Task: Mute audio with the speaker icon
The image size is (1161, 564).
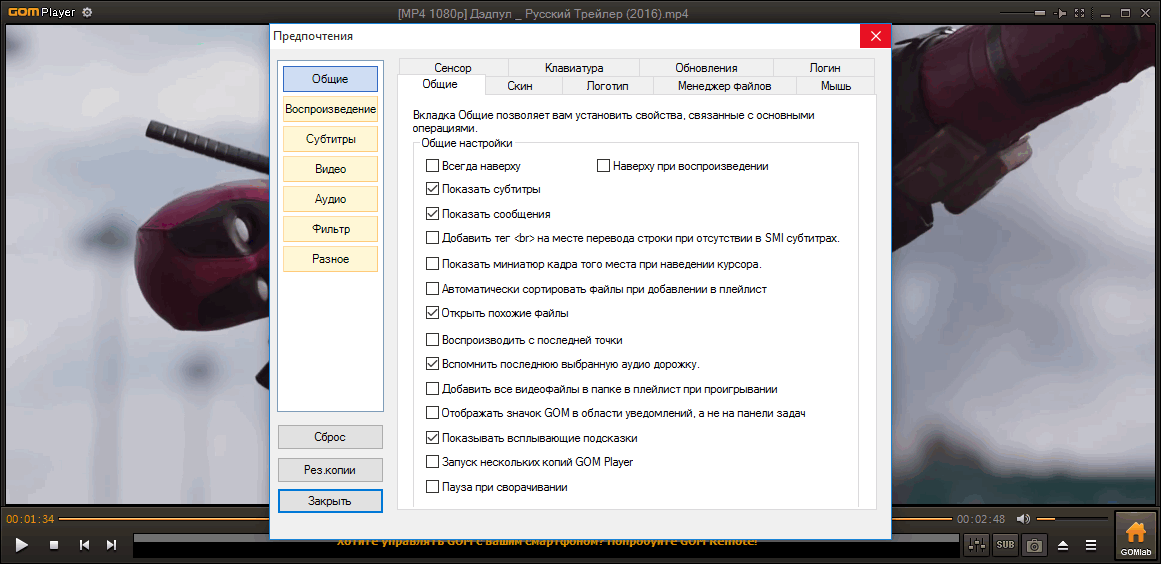Action: click(x=1023, y=519)
